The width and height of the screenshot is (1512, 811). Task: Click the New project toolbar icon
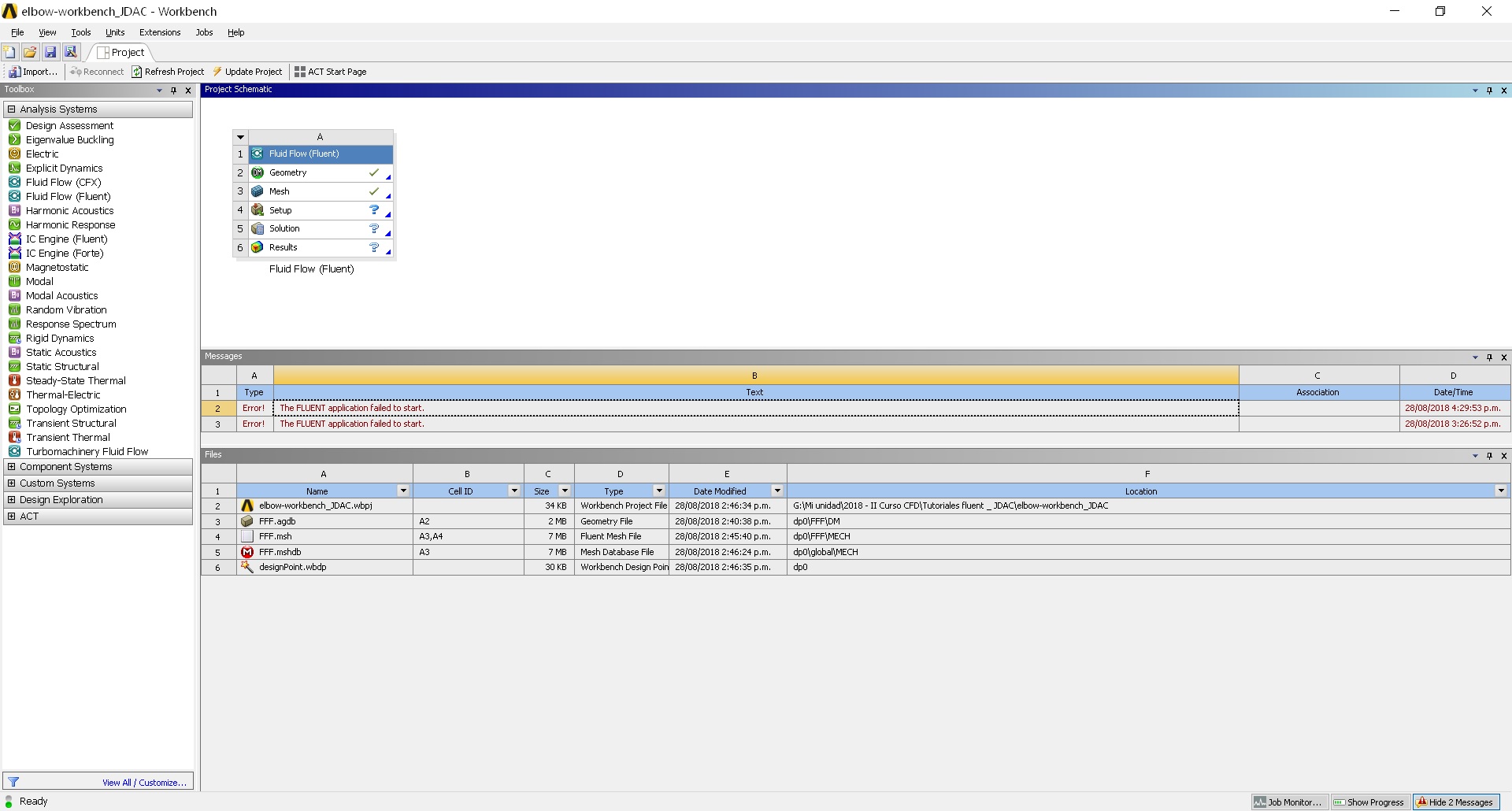pyautogui.click(x=9, y=52)
